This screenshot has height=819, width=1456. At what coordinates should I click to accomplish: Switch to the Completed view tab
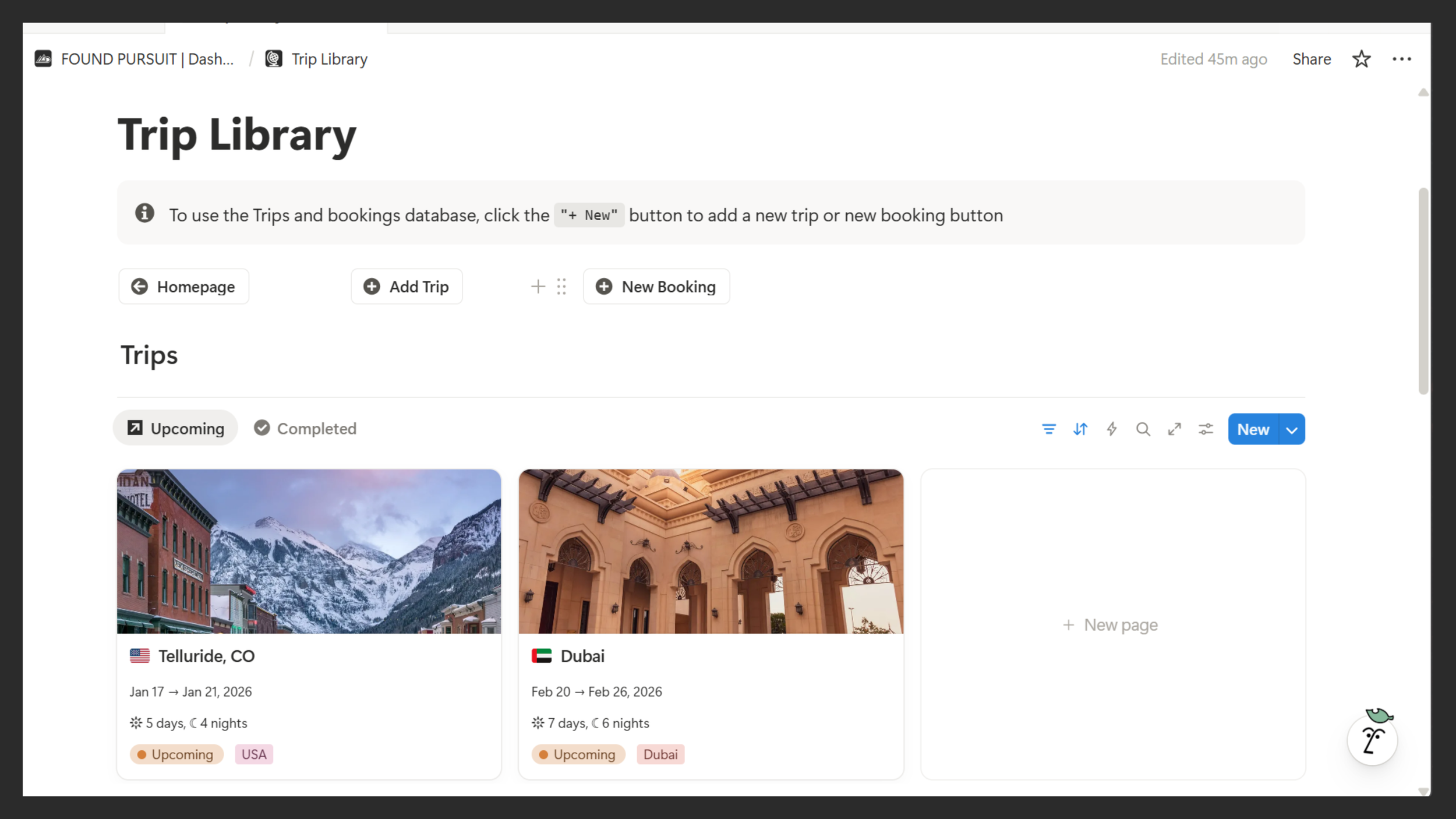coord(305,429)
